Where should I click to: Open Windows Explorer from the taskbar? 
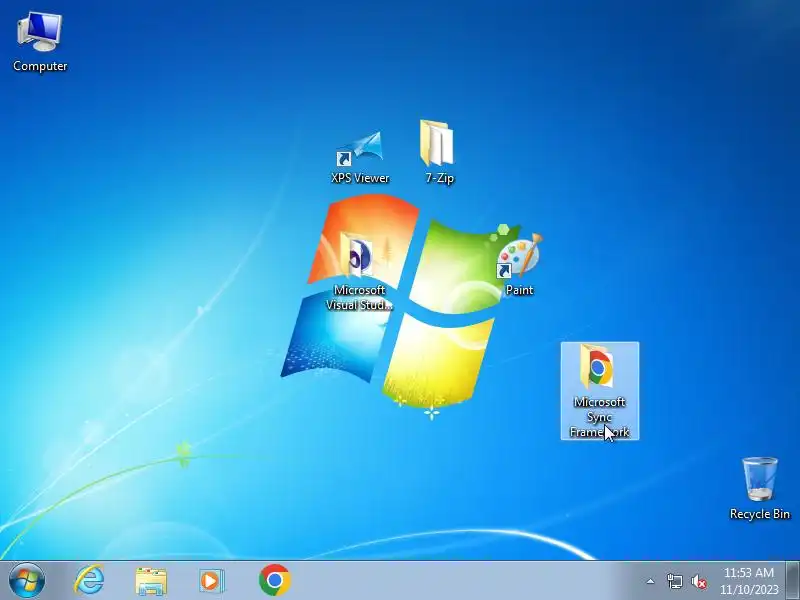pos(151,581)
